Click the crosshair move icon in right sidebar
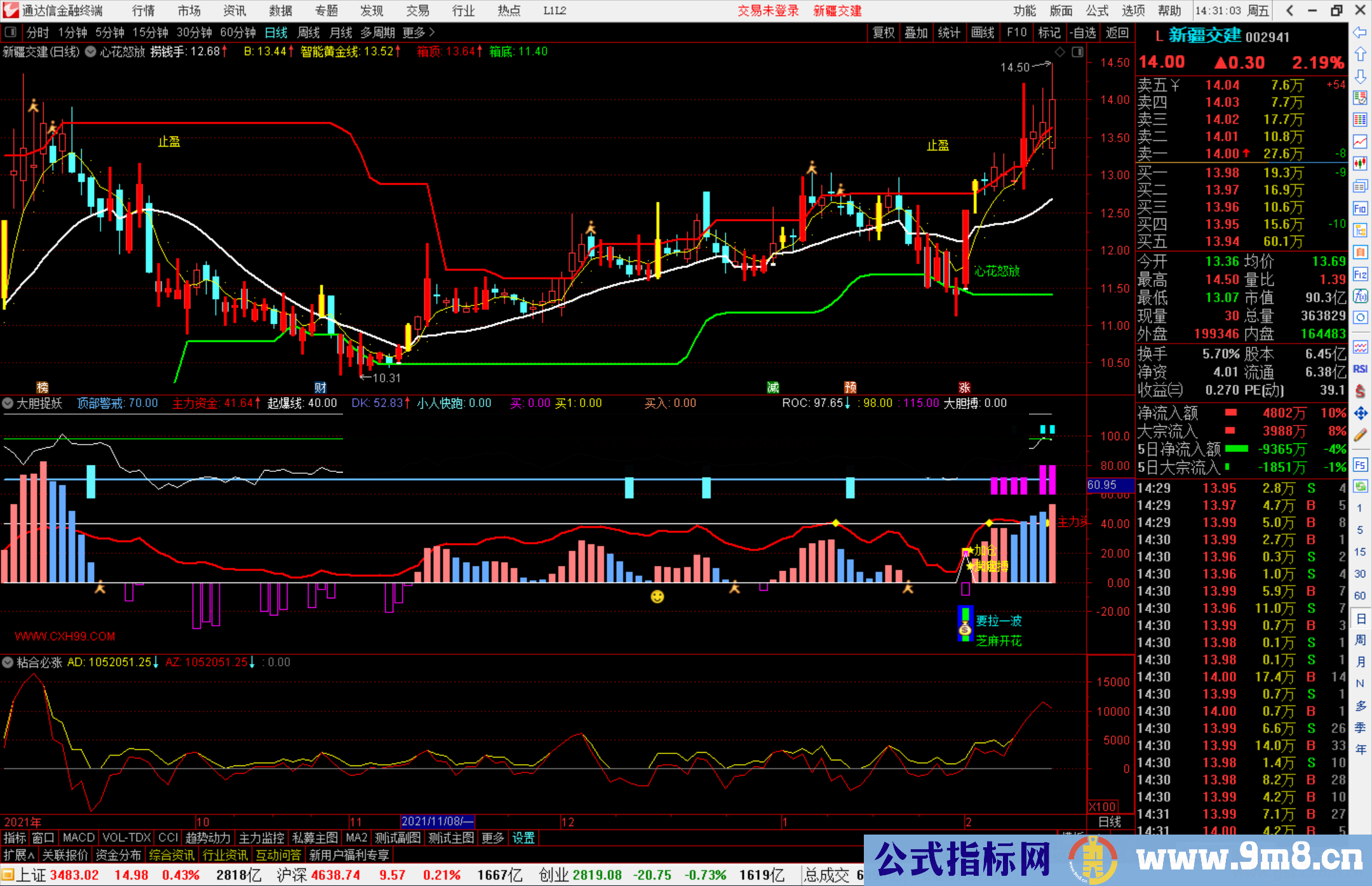 tap(1361, 412)
